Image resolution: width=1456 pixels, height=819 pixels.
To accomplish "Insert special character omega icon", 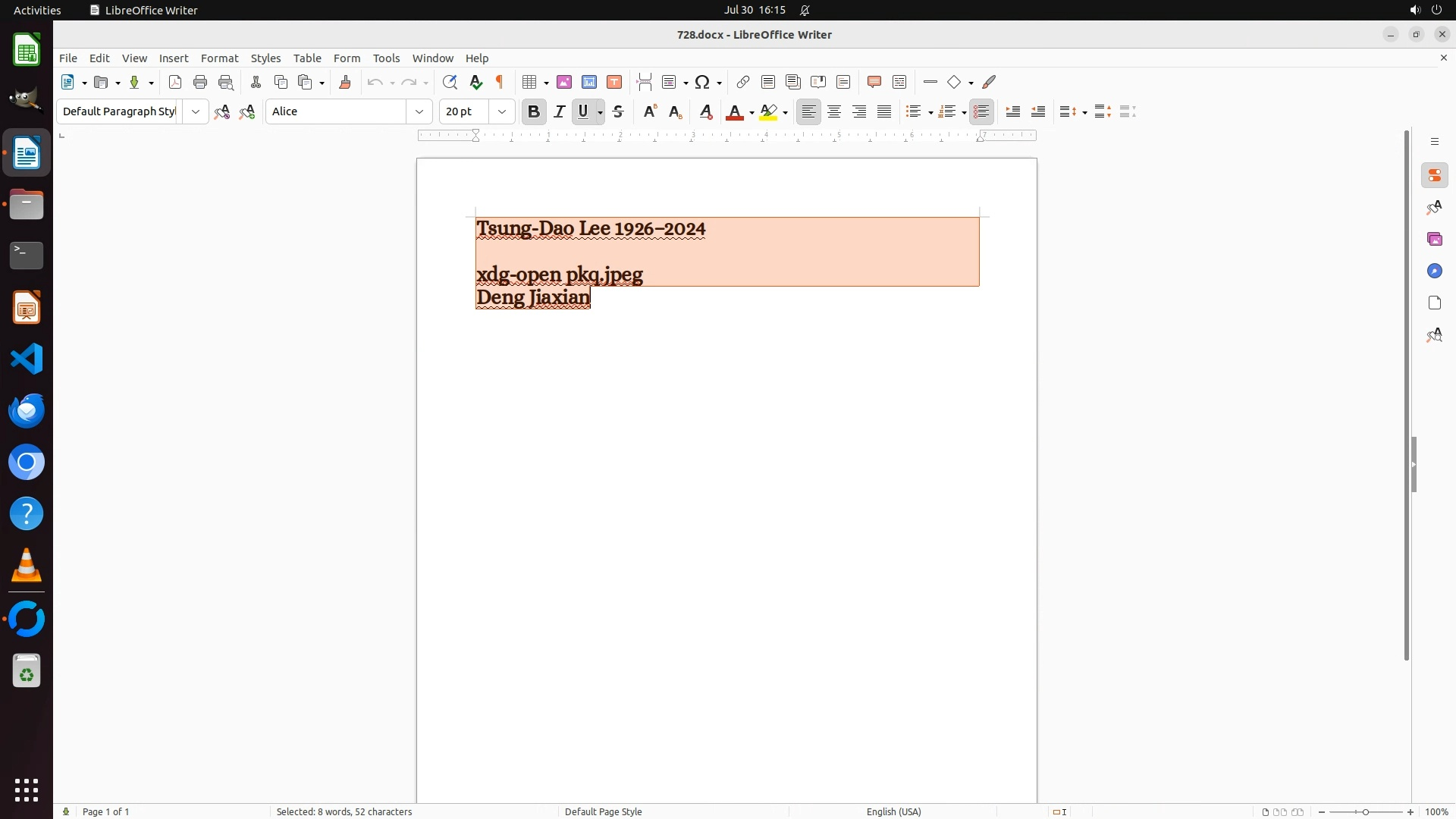I will point(702,82).
